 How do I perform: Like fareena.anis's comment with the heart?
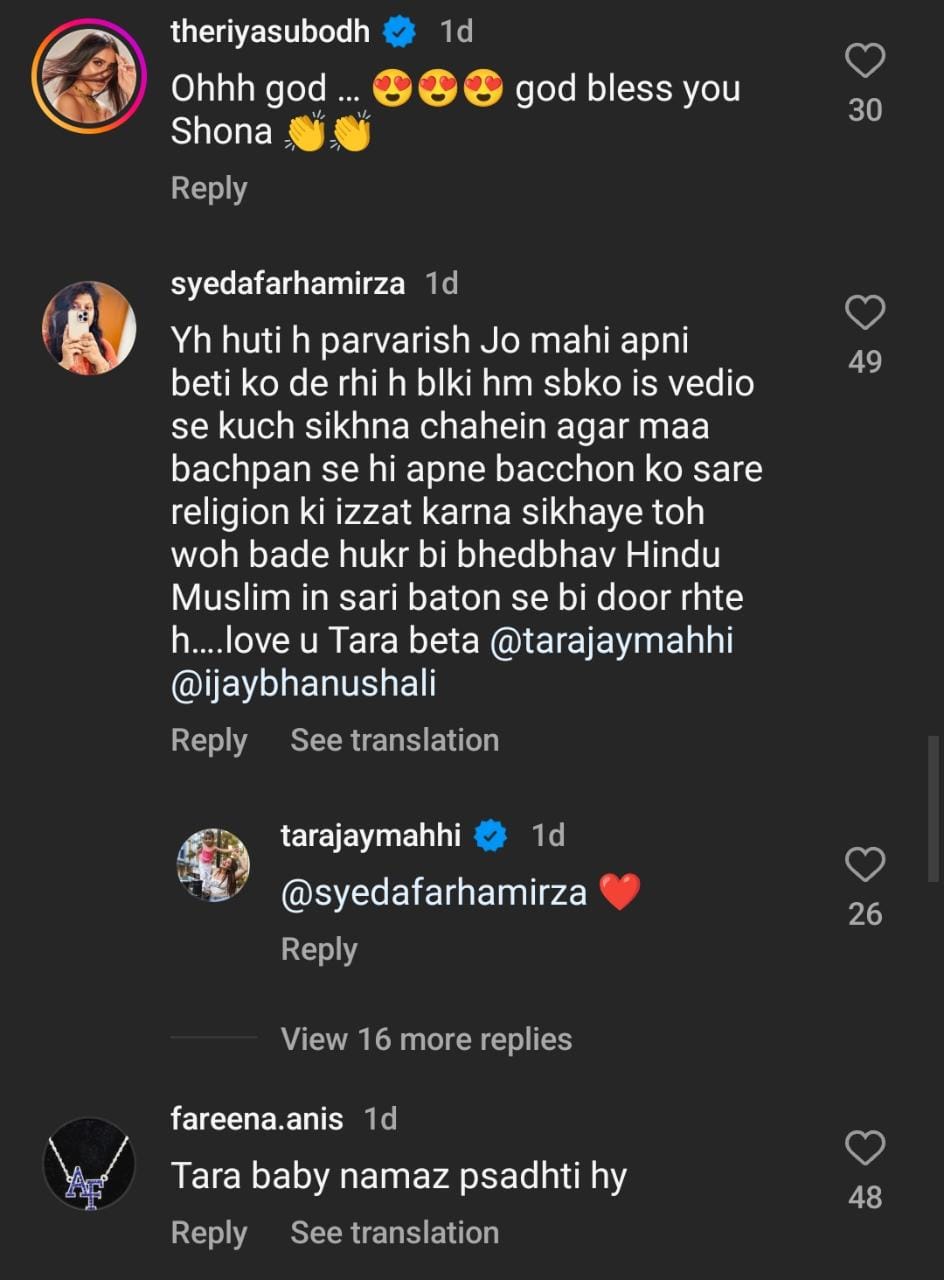click(x=865, y=1148)
